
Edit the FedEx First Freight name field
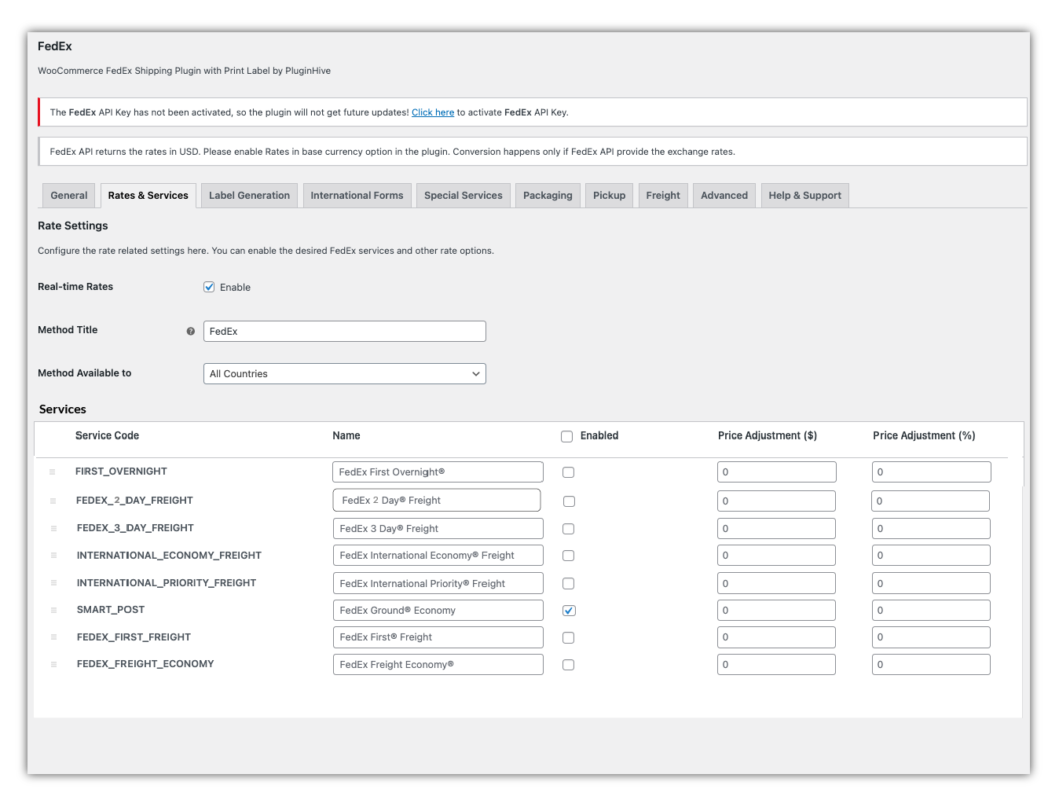(438, 637)
